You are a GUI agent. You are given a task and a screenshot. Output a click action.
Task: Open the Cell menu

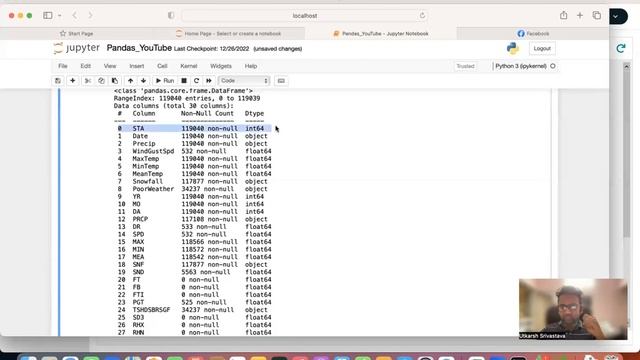point(162,66)
